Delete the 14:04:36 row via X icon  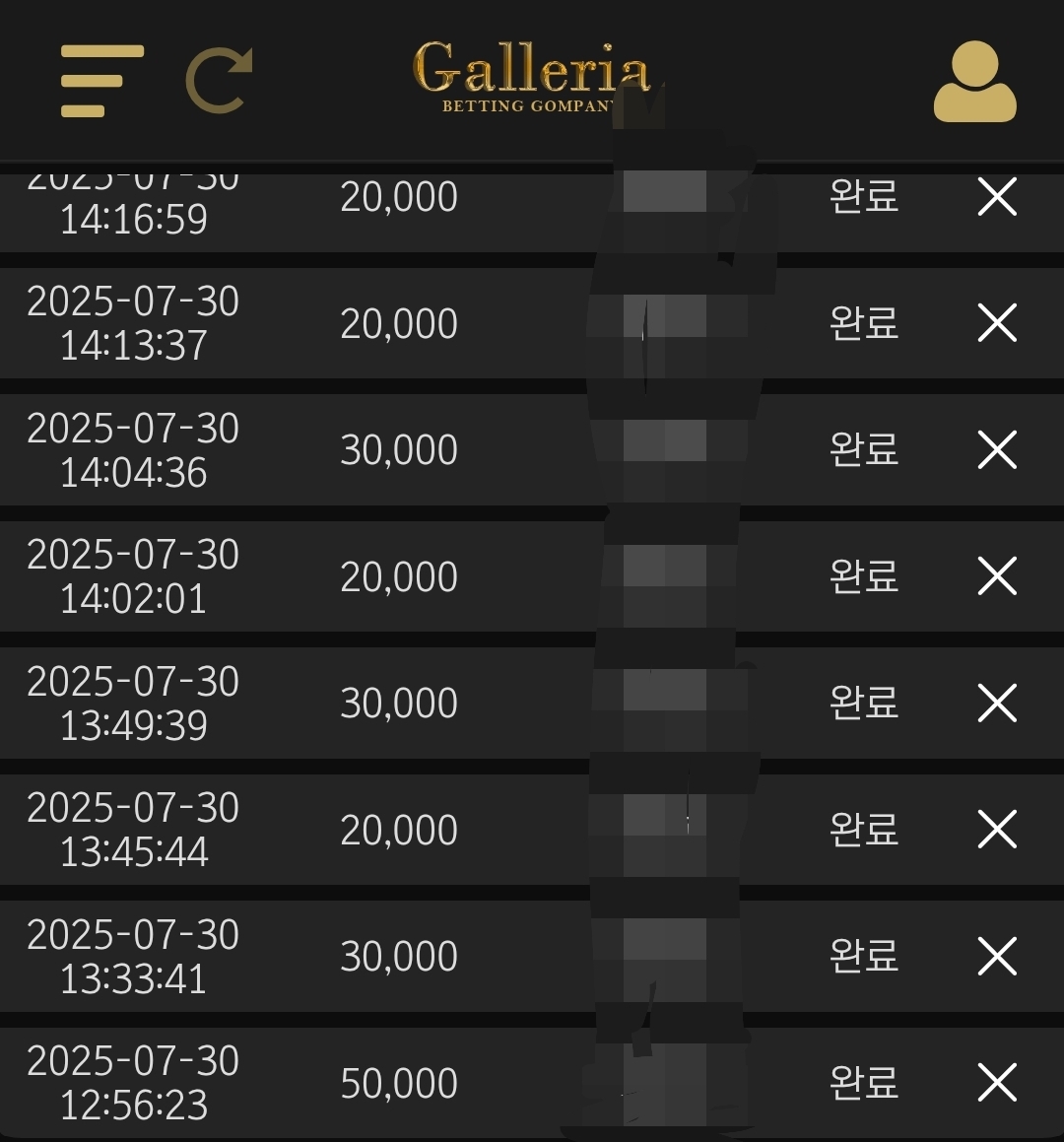pyautogui.click(x=997, y=449)
